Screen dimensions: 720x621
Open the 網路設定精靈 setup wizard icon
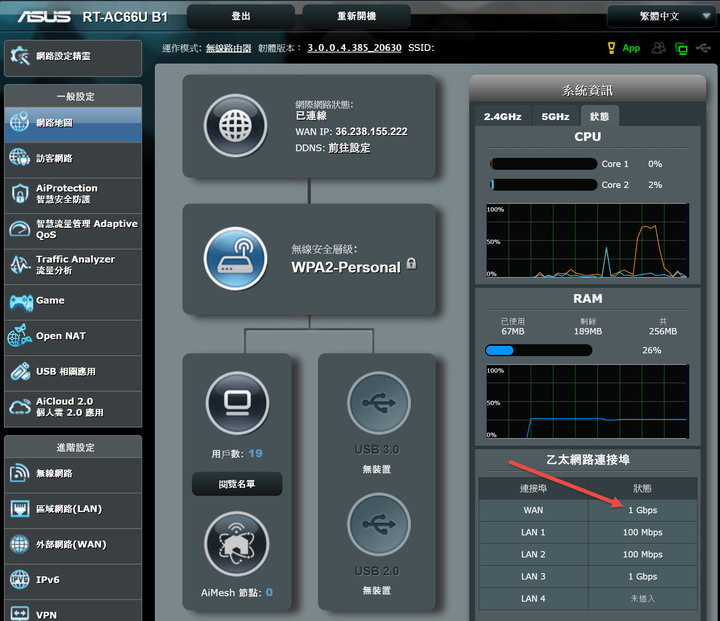pos(20,56)
